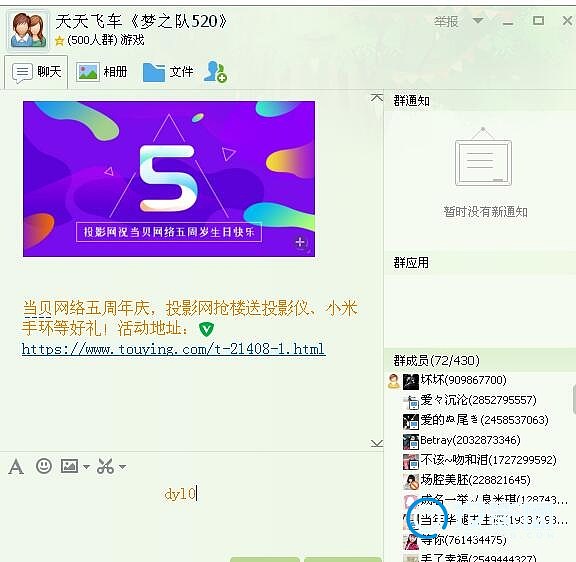Image resolution: width=576 pixels, height=562 pixels.
Task: Open the font style A tool
Action: (16, 467)
